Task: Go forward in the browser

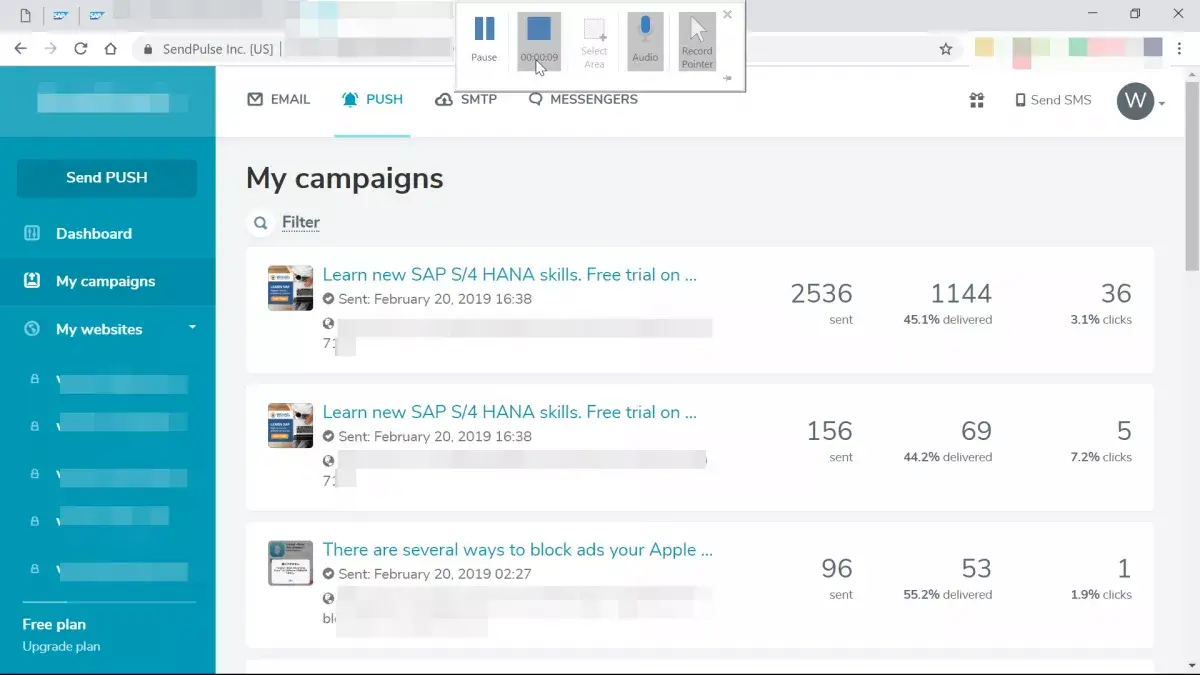Action: (x=50, y=48)
